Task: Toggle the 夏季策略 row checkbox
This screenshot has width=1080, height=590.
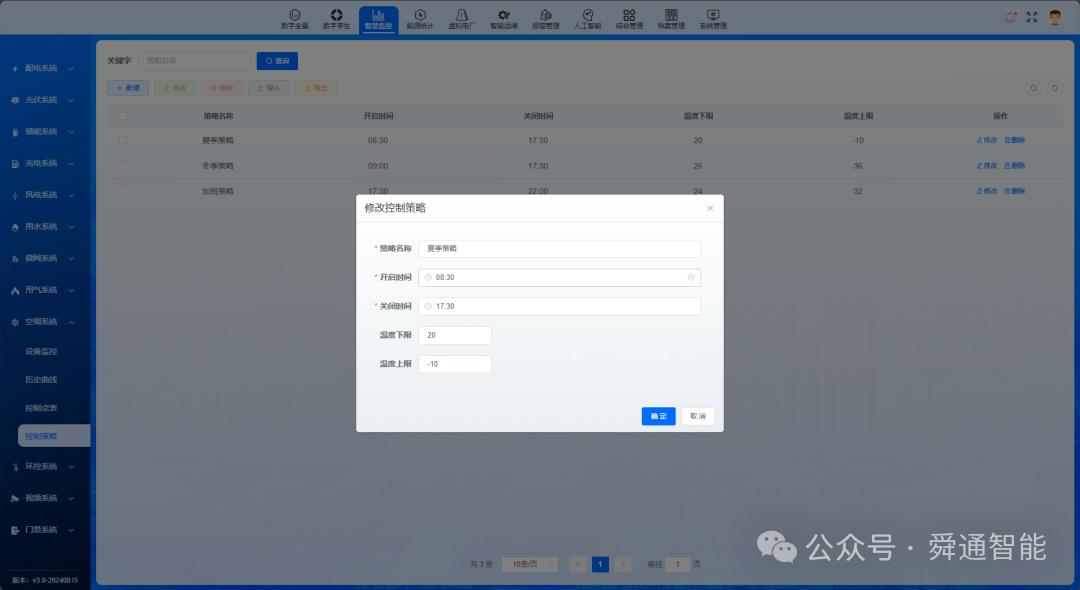Action: (x=122, y=140)
